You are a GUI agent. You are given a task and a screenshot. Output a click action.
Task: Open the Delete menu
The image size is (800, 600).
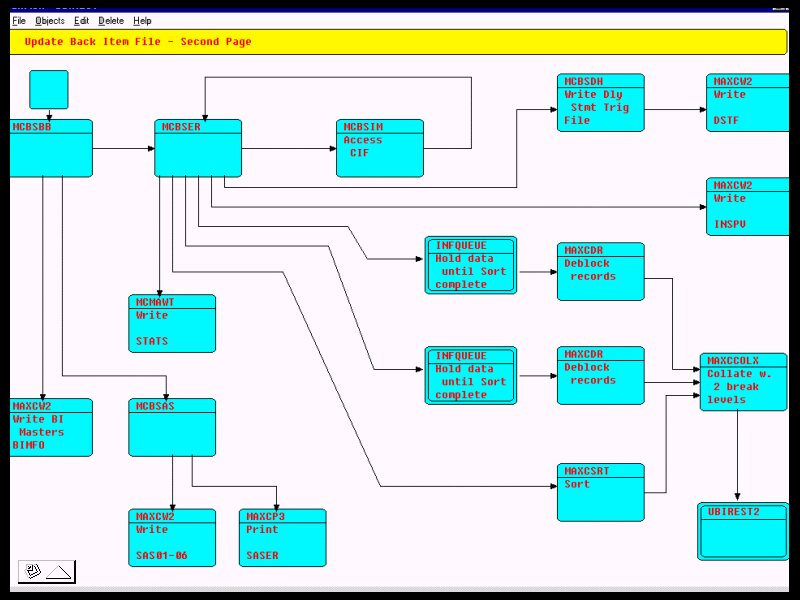[x=111, y=21]
